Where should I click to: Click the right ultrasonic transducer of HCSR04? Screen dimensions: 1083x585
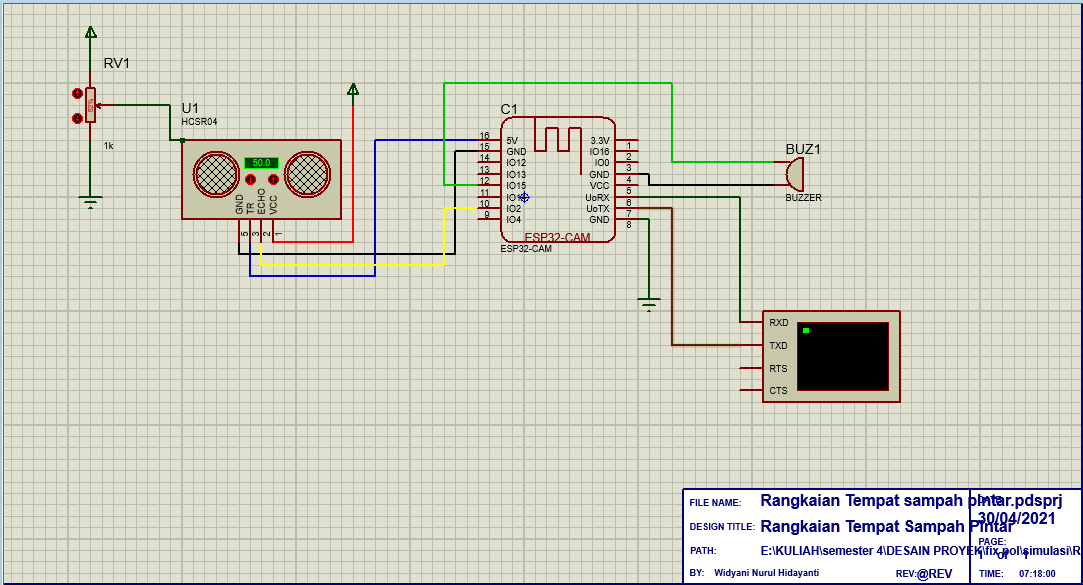[307, 173]
